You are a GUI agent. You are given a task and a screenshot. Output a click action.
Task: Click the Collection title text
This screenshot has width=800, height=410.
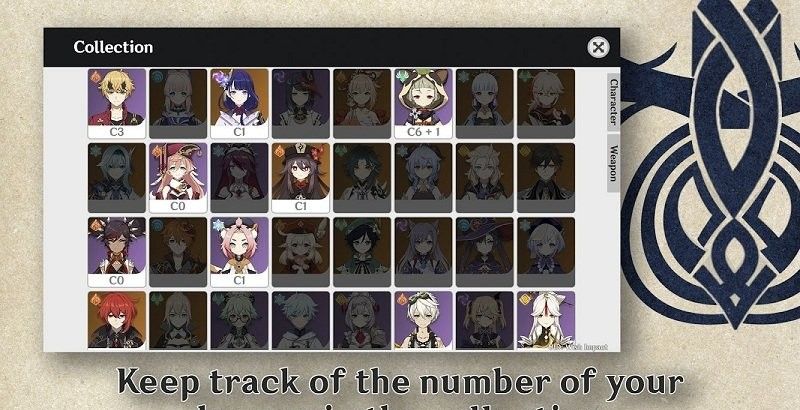113,47
